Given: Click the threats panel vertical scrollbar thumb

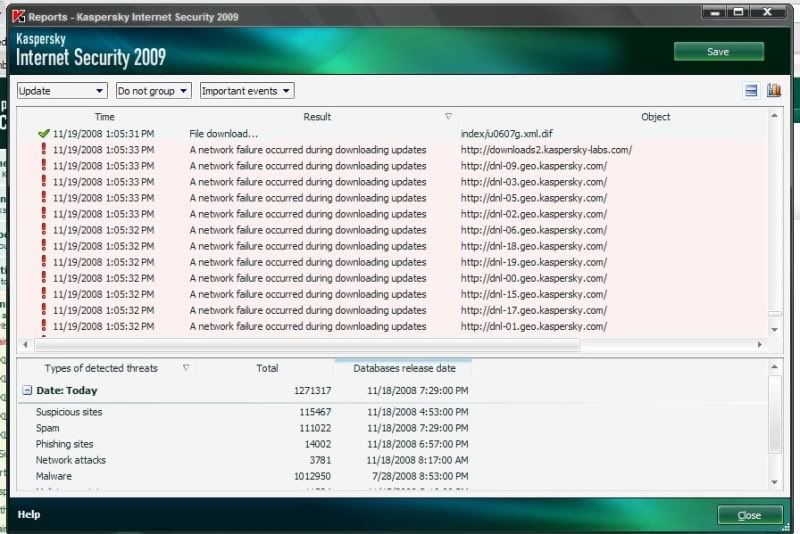Looking at the screenshot, I should (774, 415).
